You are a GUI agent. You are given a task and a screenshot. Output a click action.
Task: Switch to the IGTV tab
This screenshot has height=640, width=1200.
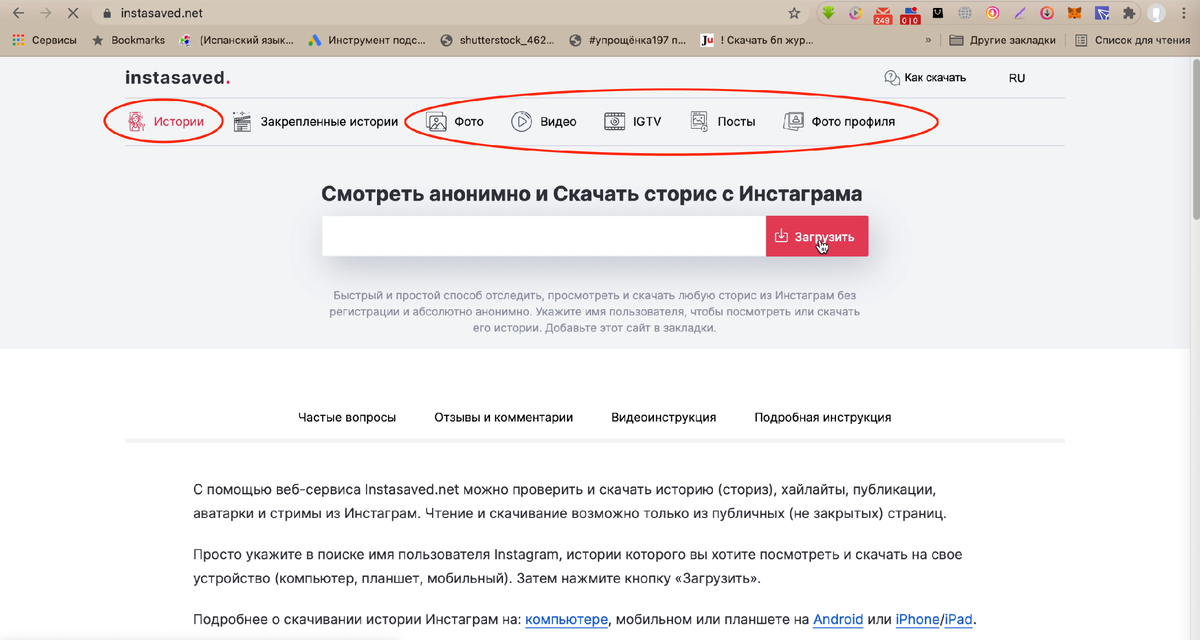click(x=632, y=122)
